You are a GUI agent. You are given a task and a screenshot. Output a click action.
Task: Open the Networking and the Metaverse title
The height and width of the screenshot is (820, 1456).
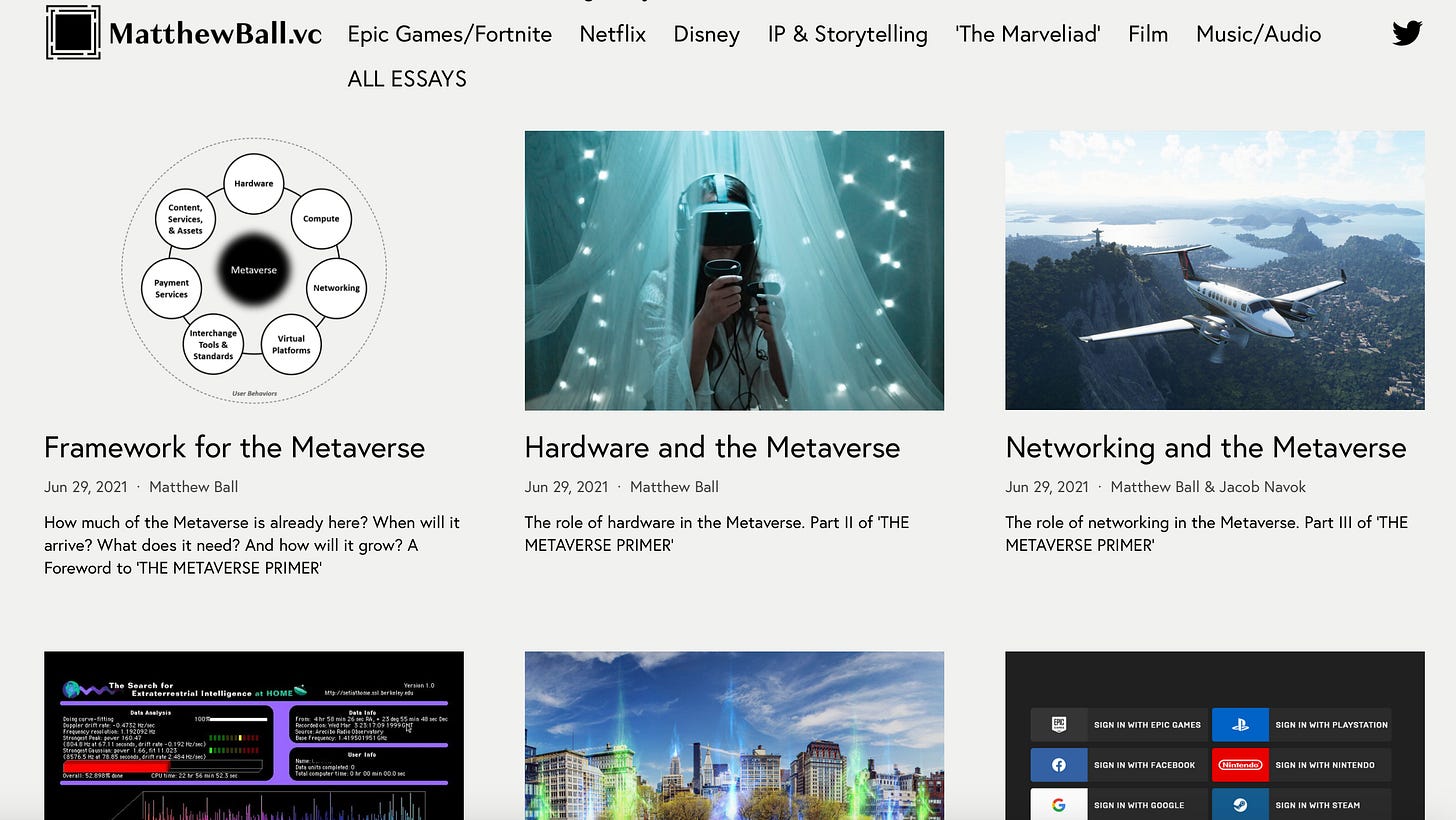pyautogui.click(x=1205, y=447)
